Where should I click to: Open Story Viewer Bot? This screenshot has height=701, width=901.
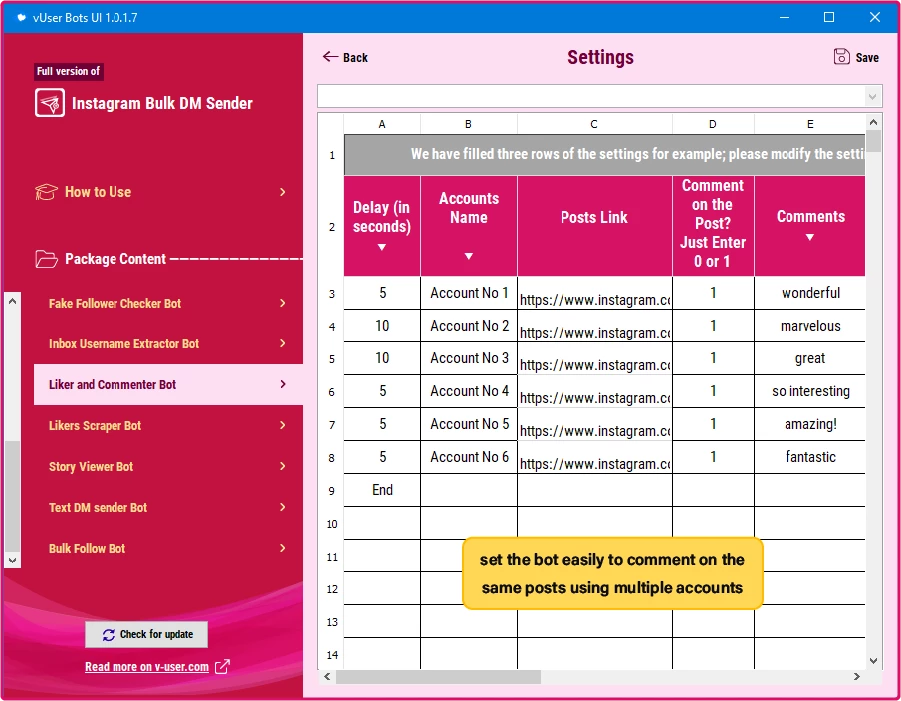(168, 466)
